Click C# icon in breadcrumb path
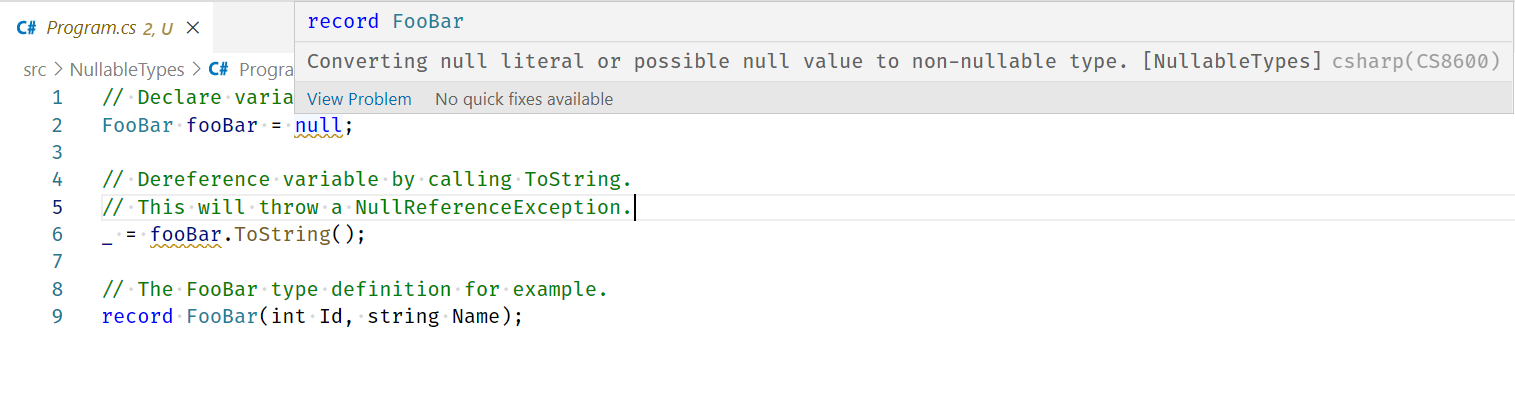Image resolution: width=1515 pixels, height=397 pixels. tap(219, 70)
